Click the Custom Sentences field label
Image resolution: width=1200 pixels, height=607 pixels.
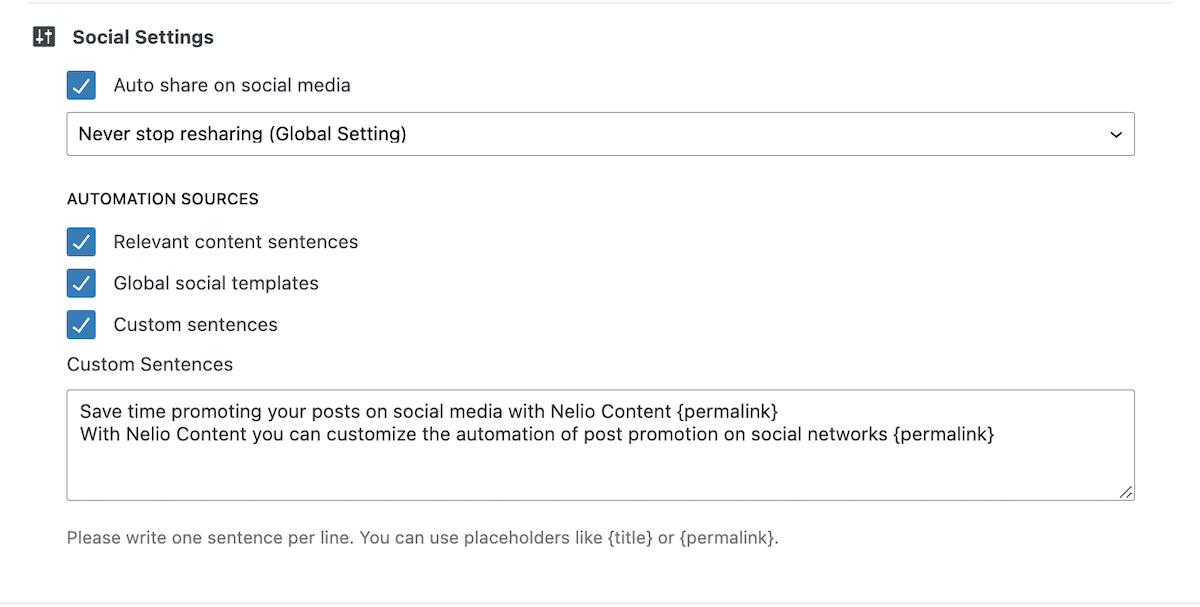tap(150, 364)
